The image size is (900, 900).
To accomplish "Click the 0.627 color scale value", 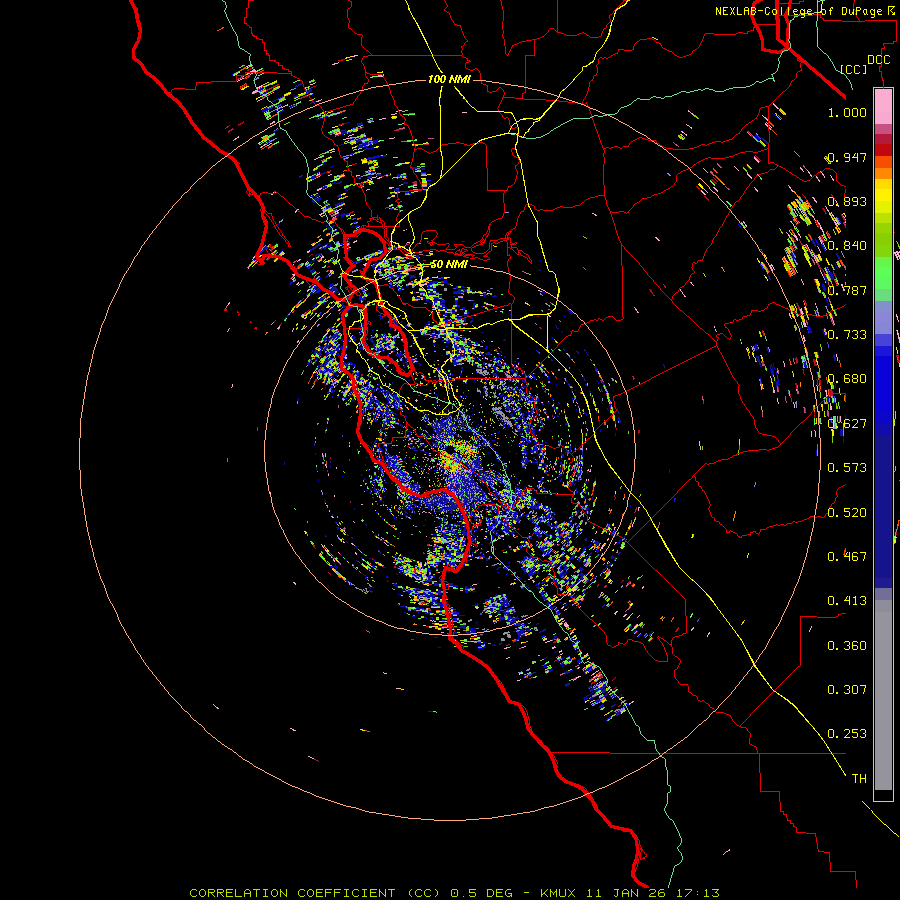I will click(847, 423).
